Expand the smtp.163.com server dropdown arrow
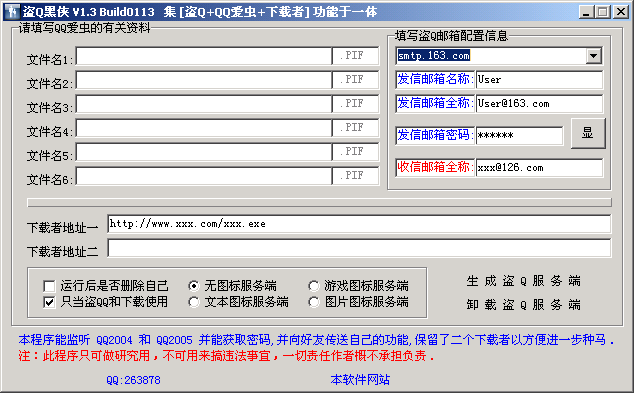This screenshot has width=634, height=393. (594, 56)
